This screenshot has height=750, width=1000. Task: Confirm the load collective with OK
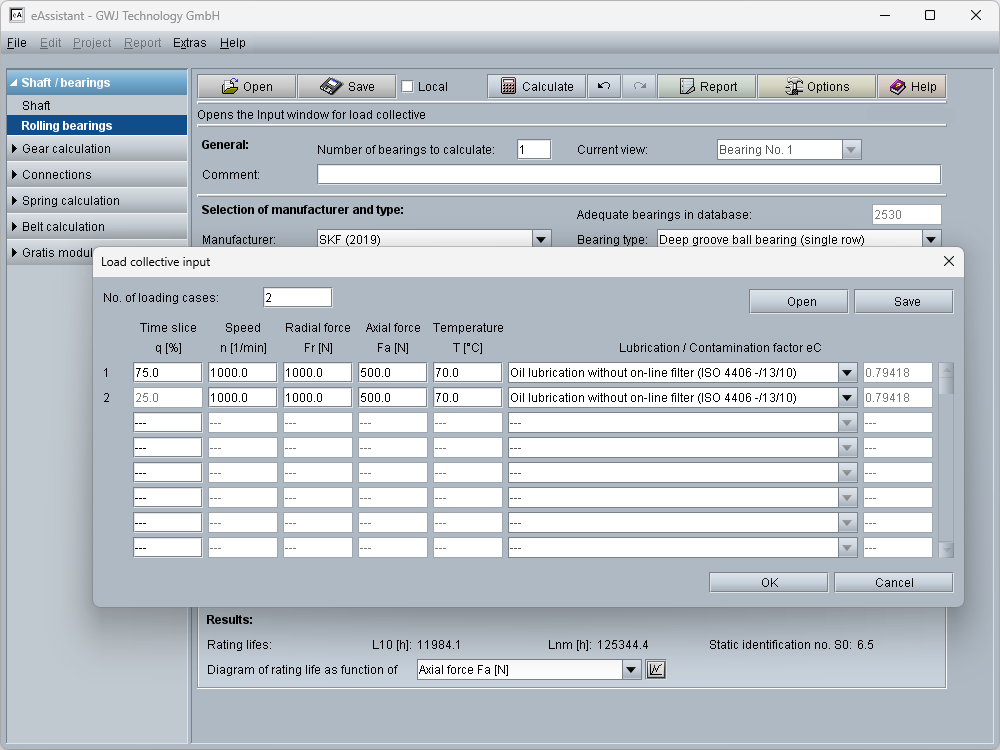coord(768,583)
